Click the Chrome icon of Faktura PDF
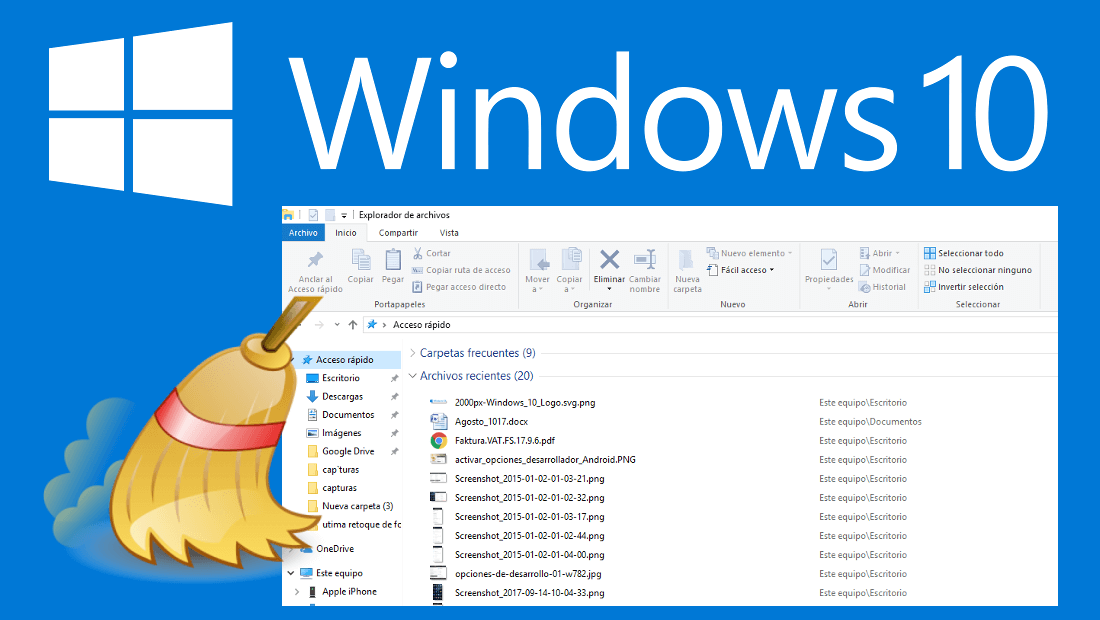 coord(438,440)
